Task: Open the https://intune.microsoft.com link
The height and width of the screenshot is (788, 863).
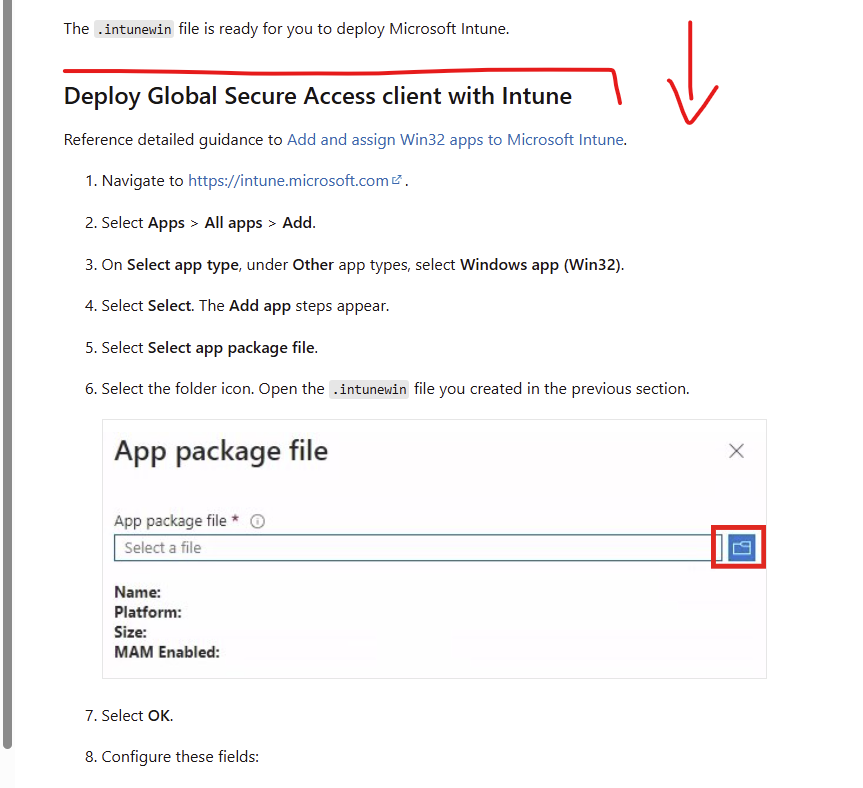Action: click(288, 181)
